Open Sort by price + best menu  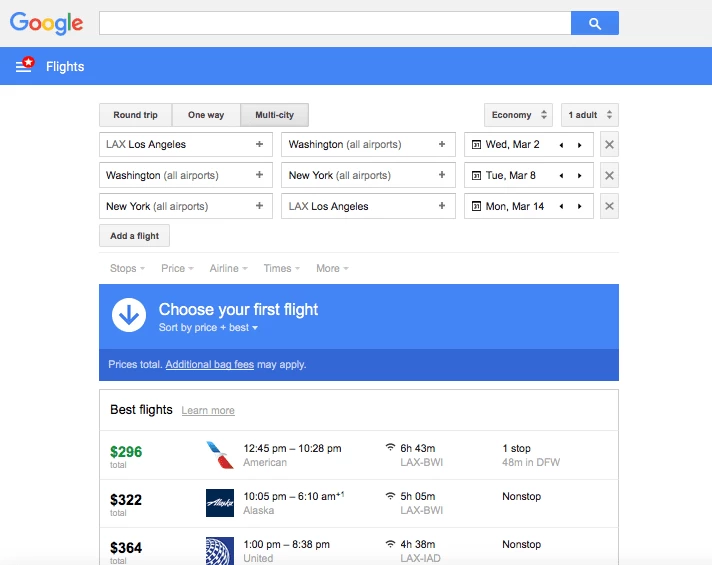point(208,327)
